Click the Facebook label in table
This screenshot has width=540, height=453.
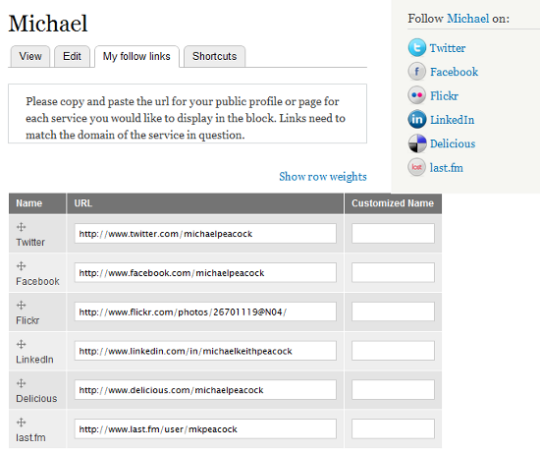[x=38, y=281]
